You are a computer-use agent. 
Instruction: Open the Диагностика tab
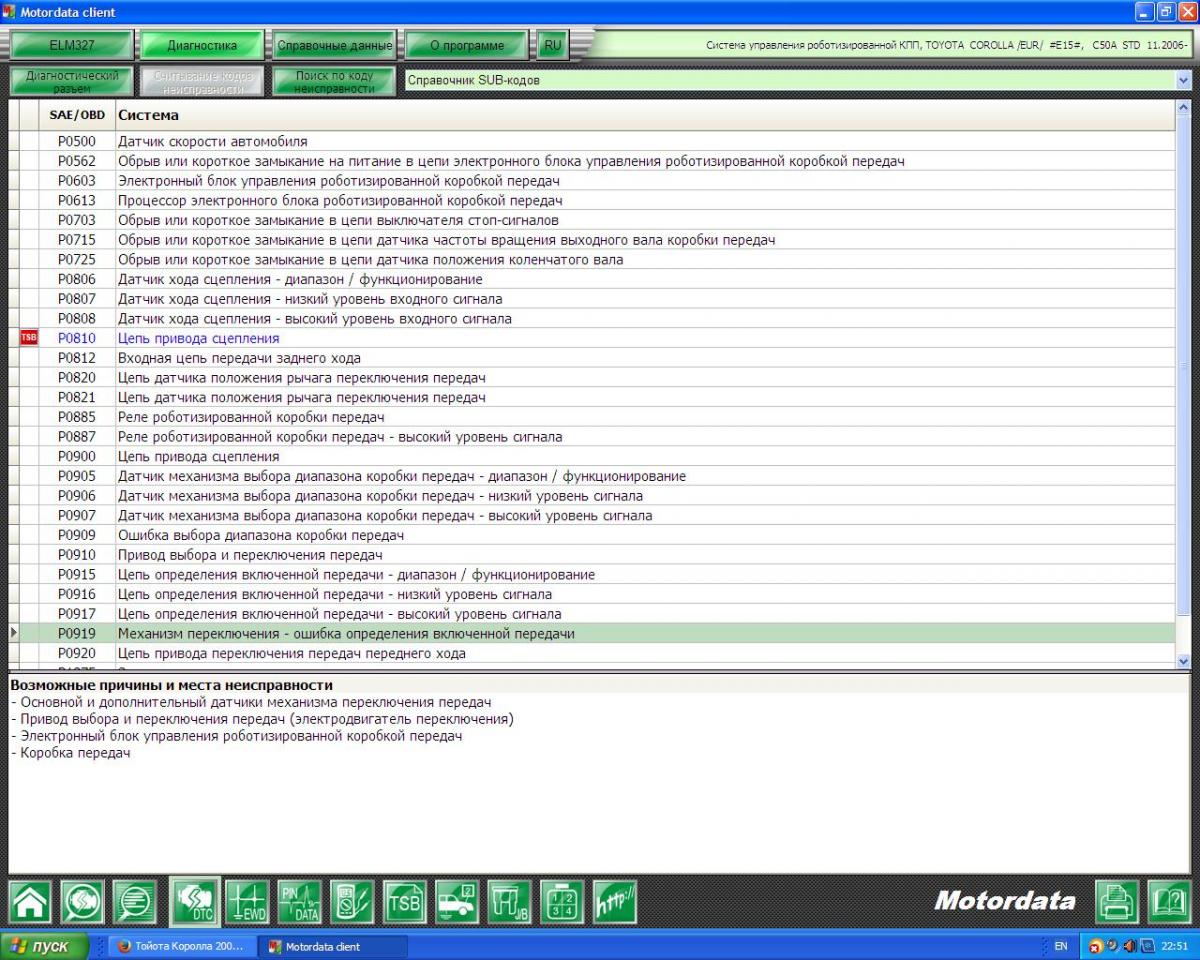tap(201, 45)
